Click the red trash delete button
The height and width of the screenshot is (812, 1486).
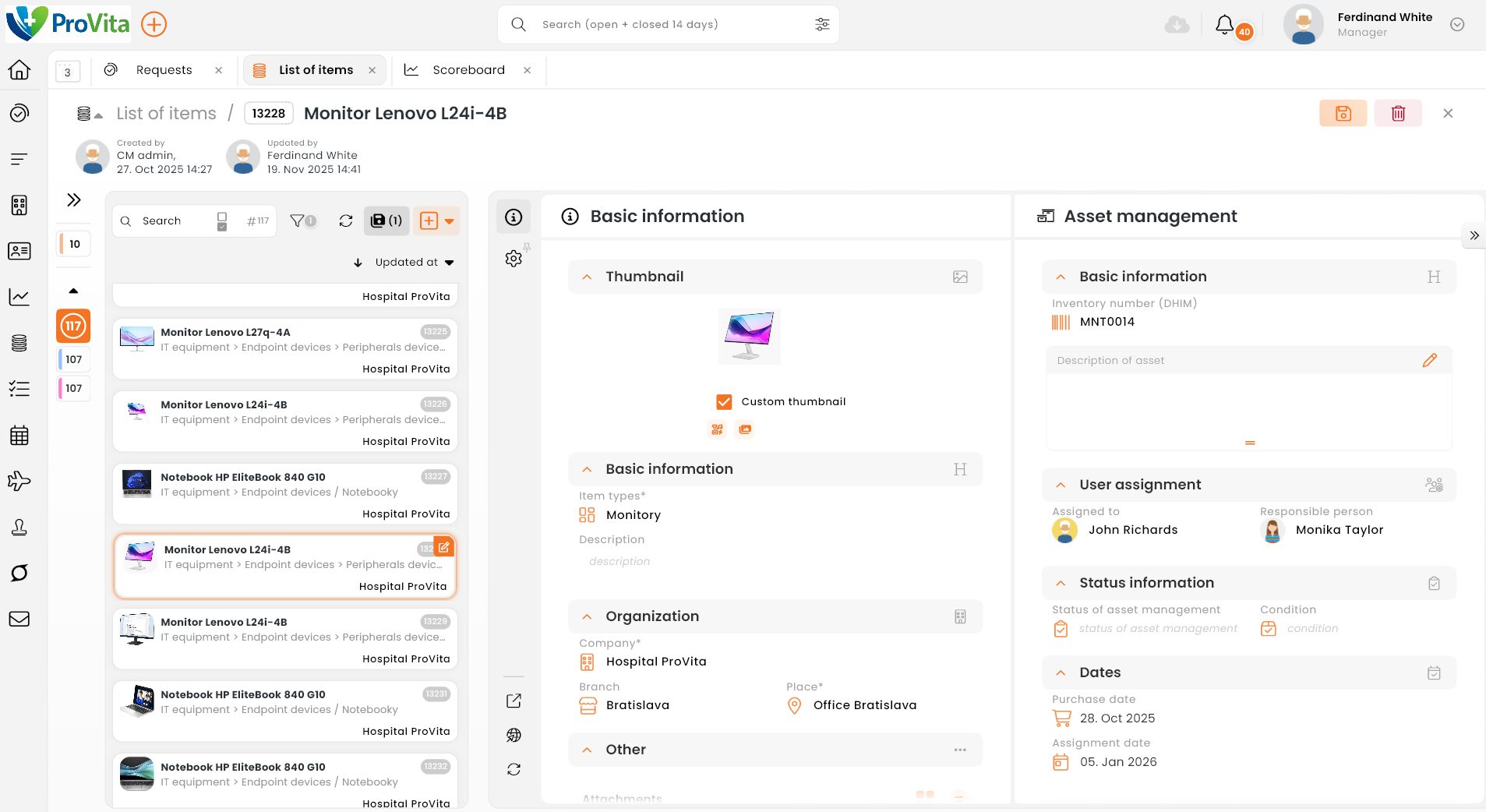[x=1398, y=114]
